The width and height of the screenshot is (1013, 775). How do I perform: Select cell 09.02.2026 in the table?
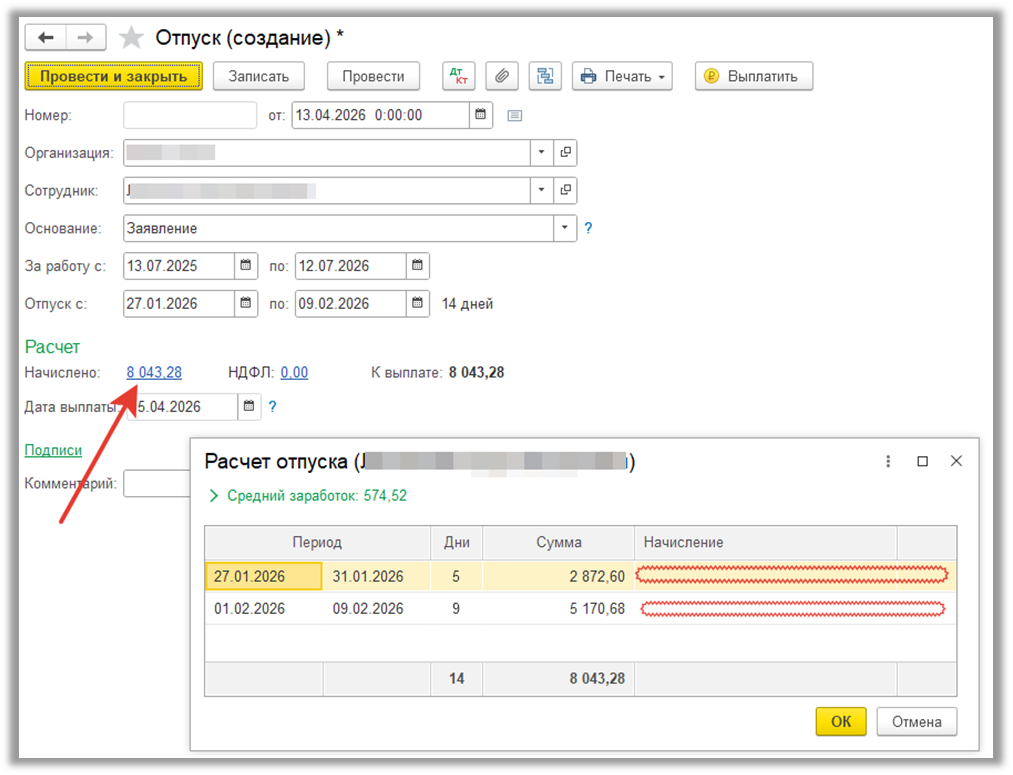coord(377,608)
